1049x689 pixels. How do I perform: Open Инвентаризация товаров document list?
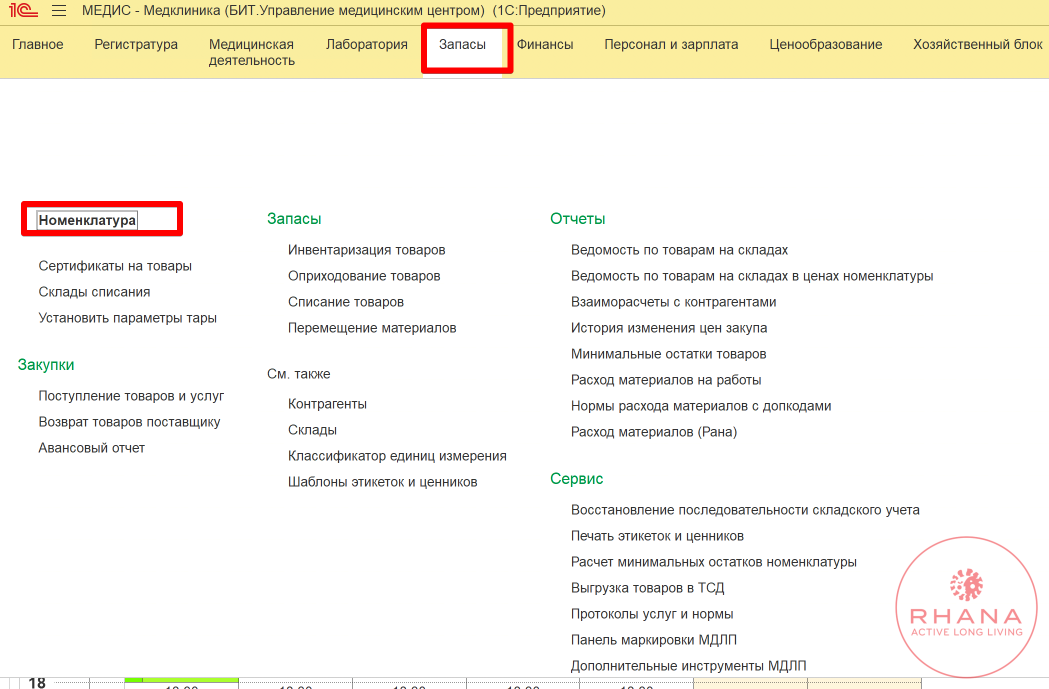pos(366,250)
